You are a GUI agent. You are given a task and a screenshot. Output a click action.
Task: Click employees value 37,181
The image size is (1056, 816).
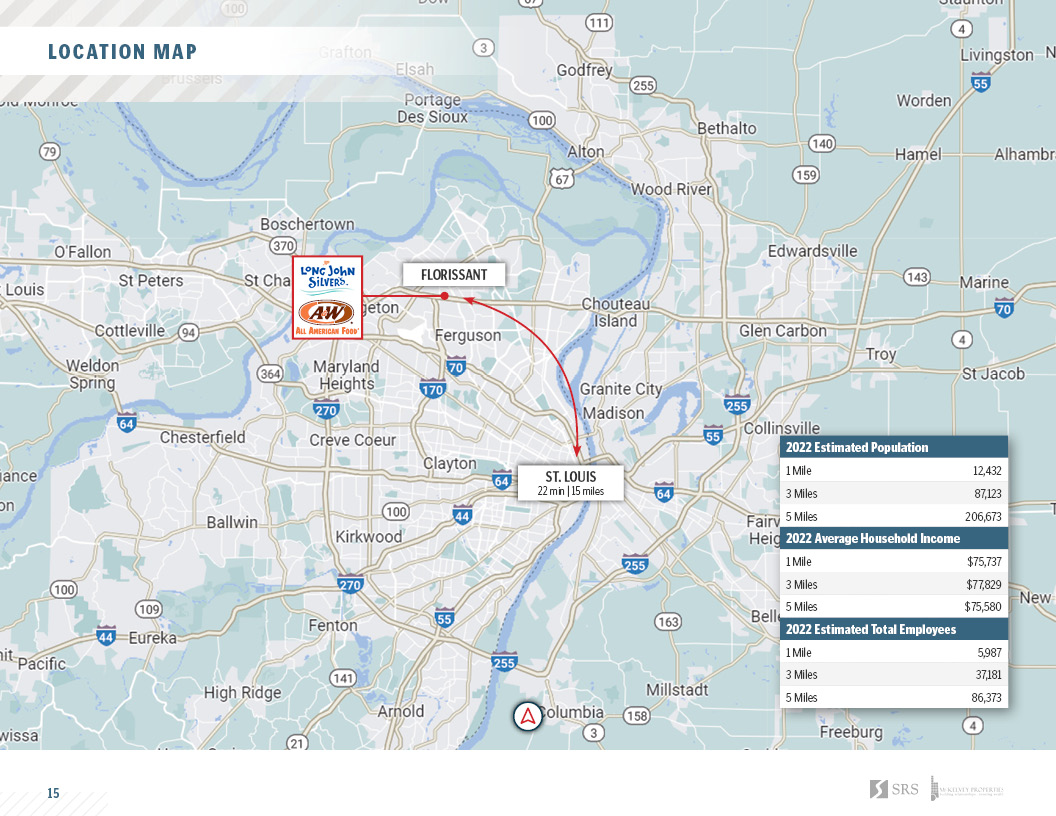pos(989,675)
